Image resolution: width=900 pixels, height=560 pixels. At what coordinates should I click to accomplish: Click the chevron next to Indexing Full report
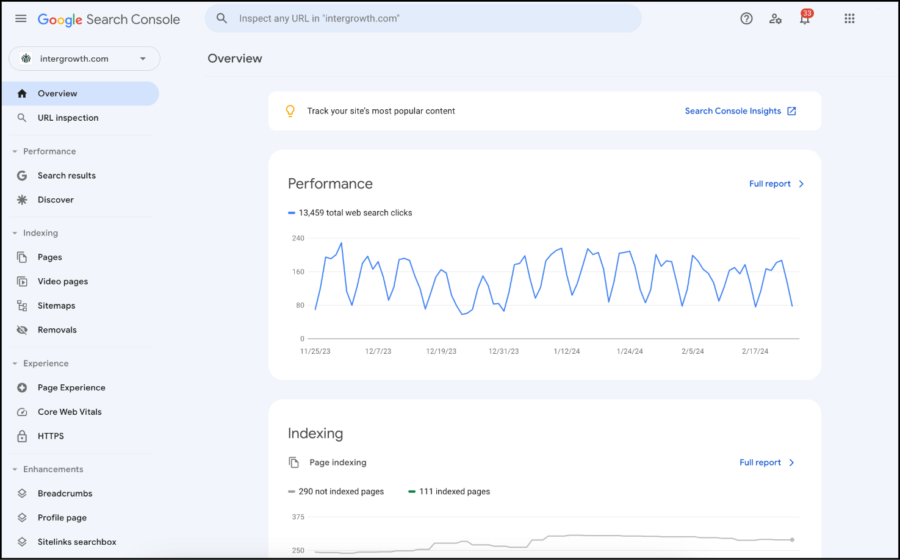pyautogui.click(x=792, y=462)
